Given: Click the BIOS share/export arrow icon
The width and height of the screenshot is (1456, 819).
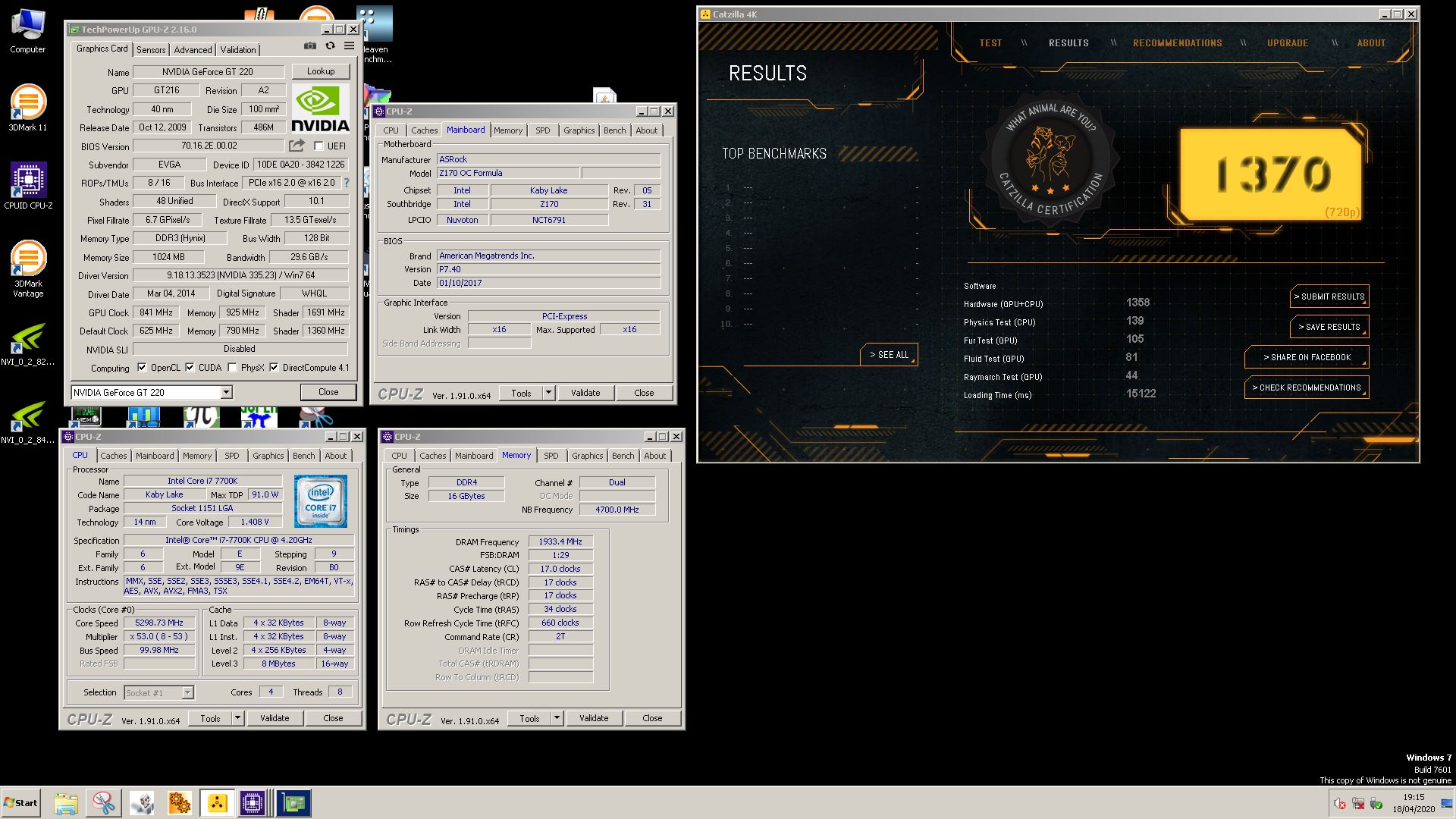Looking at the screenshot, I should pyautogui.click(x=297, y=146).
